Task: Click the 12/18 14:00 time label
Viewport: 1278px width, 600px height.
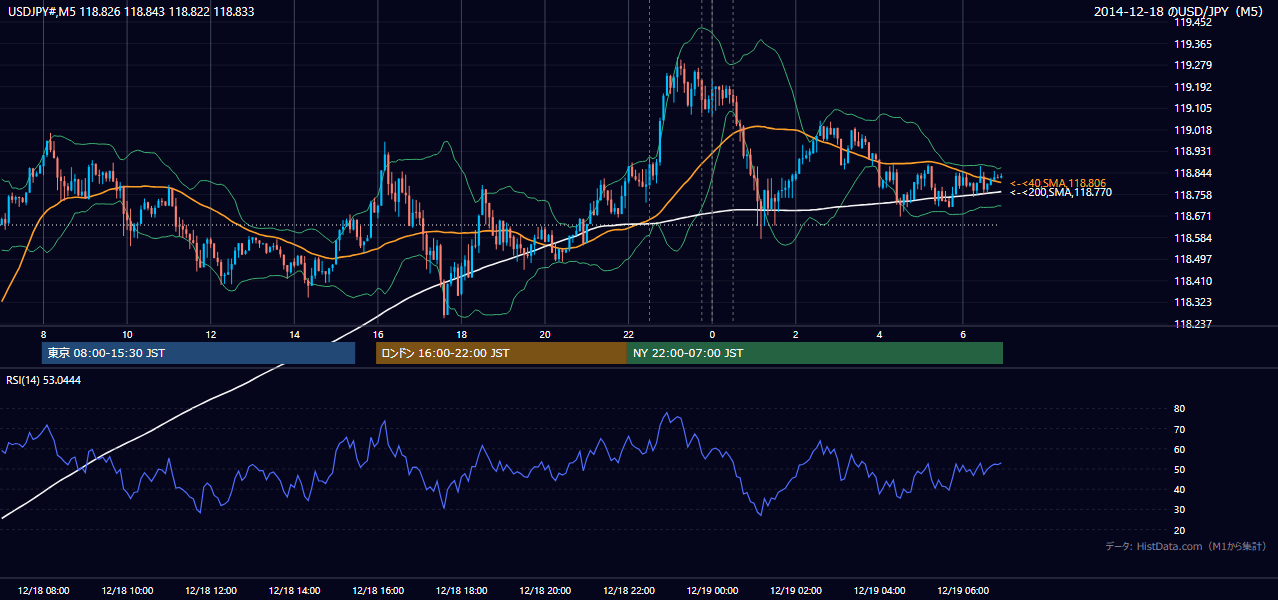Action: coord(294,591)
